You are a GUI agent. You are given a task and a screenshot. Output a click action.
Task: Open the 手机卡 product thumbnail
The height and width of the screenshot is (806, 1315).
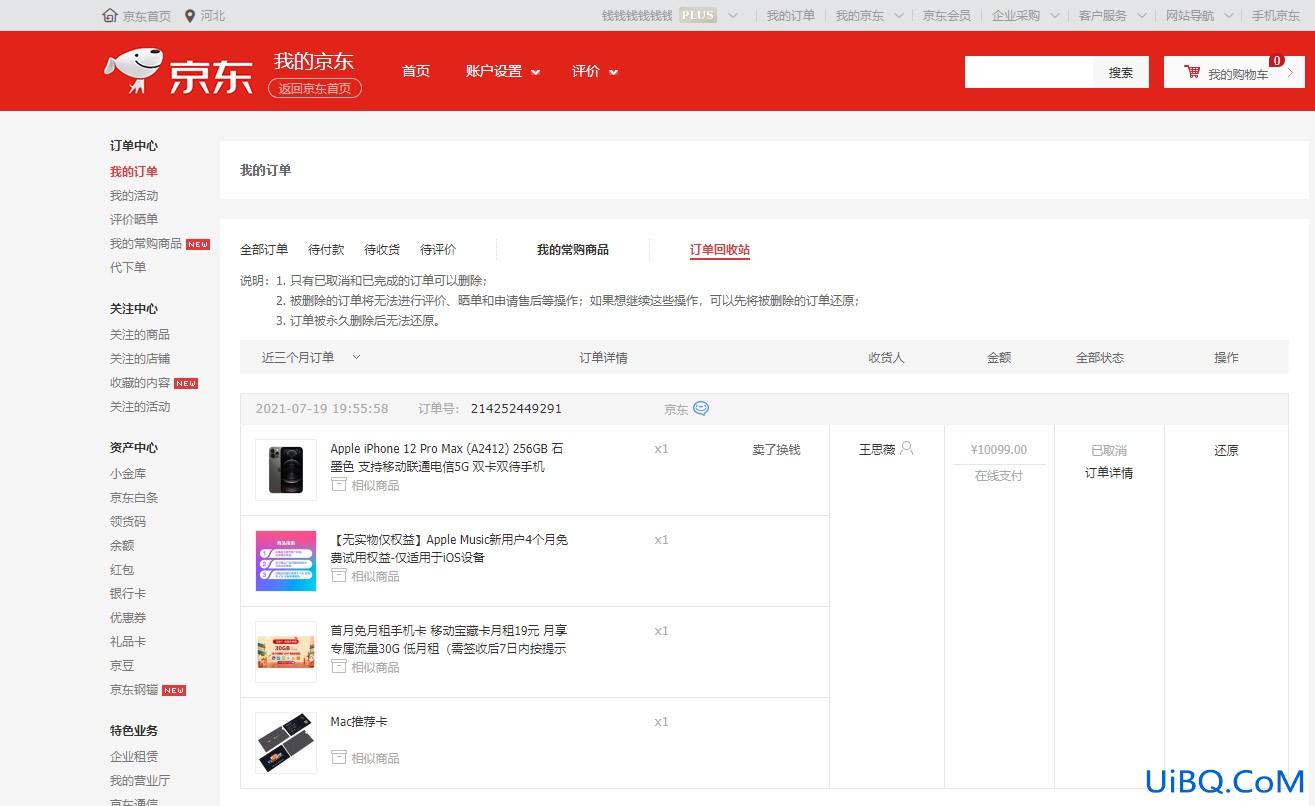pos(286,651)
